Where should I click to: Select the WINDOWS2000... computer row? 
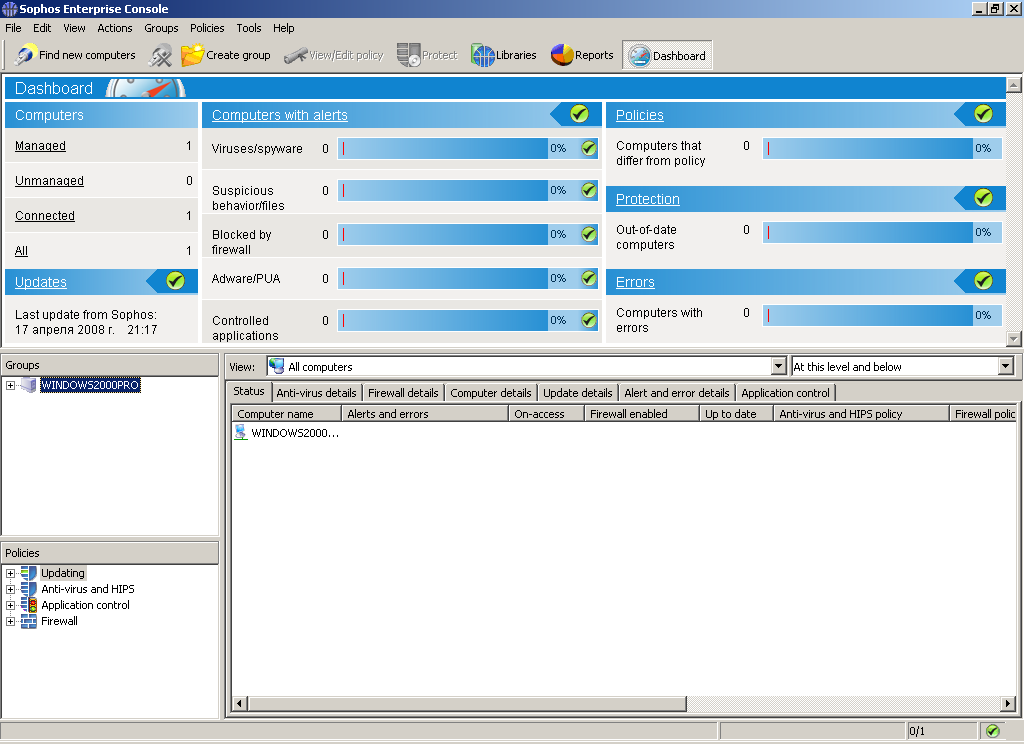(x=287, y=432)
